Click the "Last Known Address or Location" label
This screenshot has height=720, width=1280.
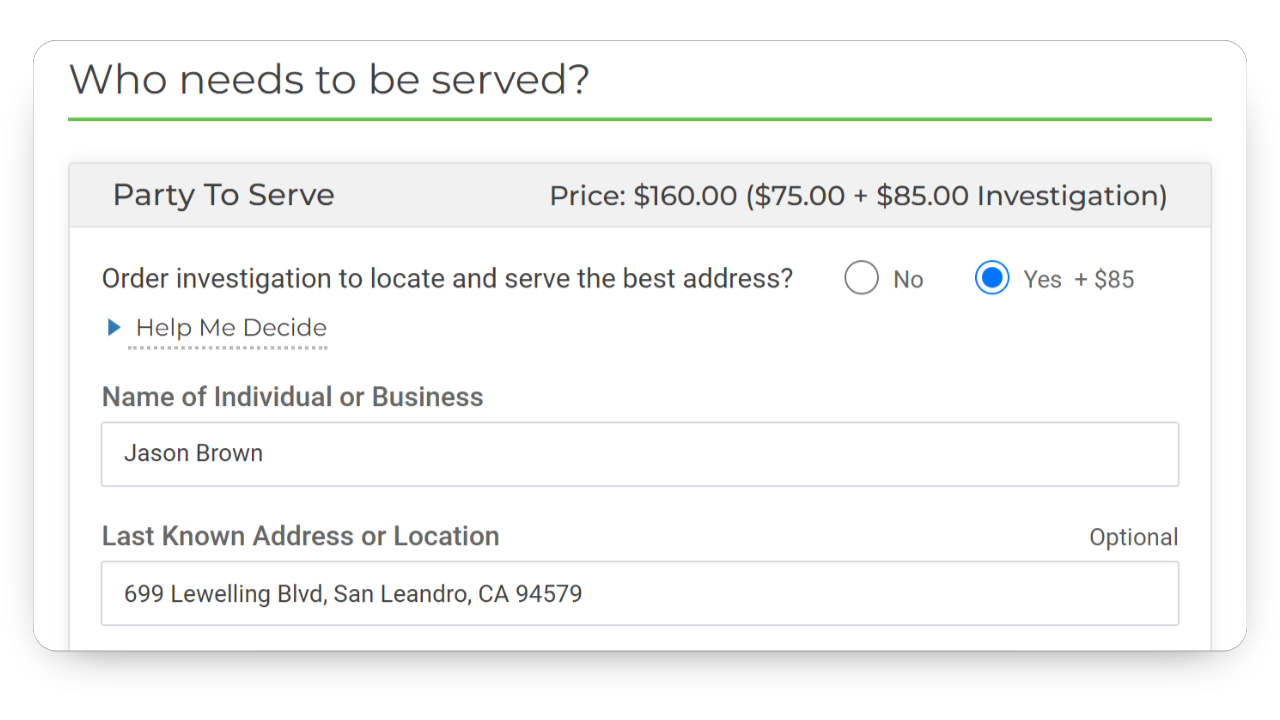tap(300, 536)
